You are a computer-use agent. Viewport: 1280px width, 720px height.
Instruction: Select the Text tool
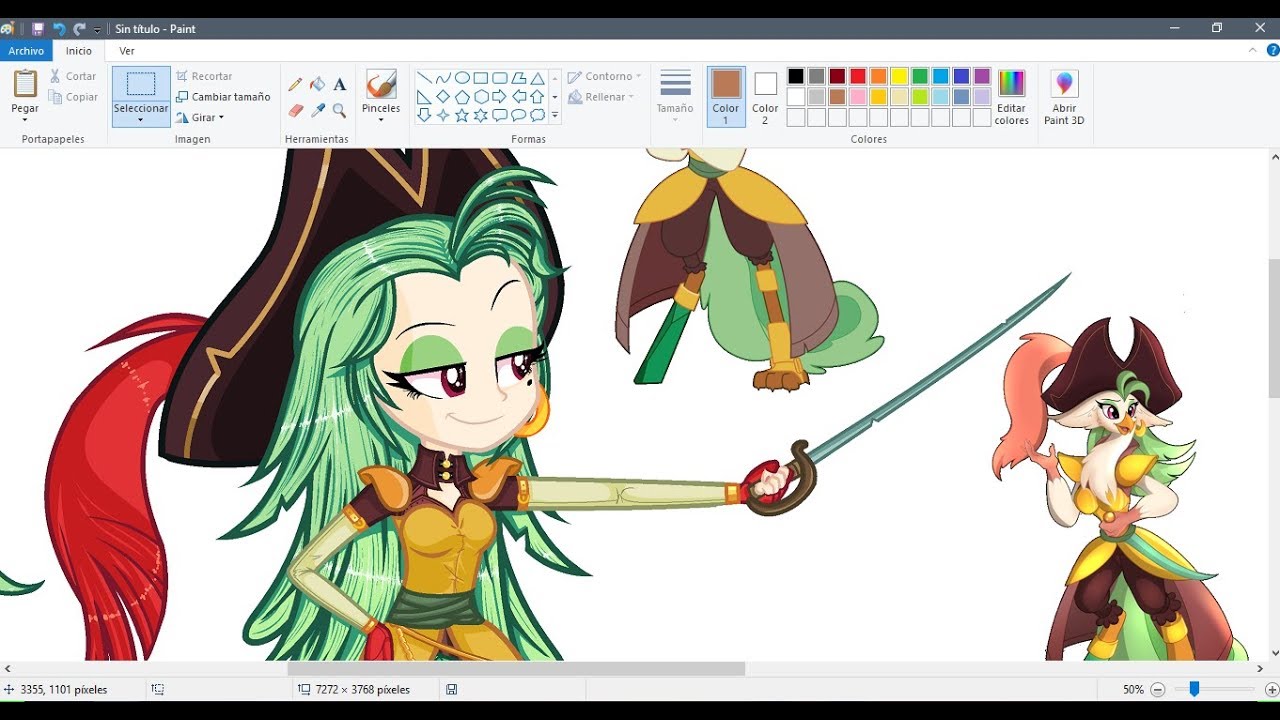tap(340, 84)
